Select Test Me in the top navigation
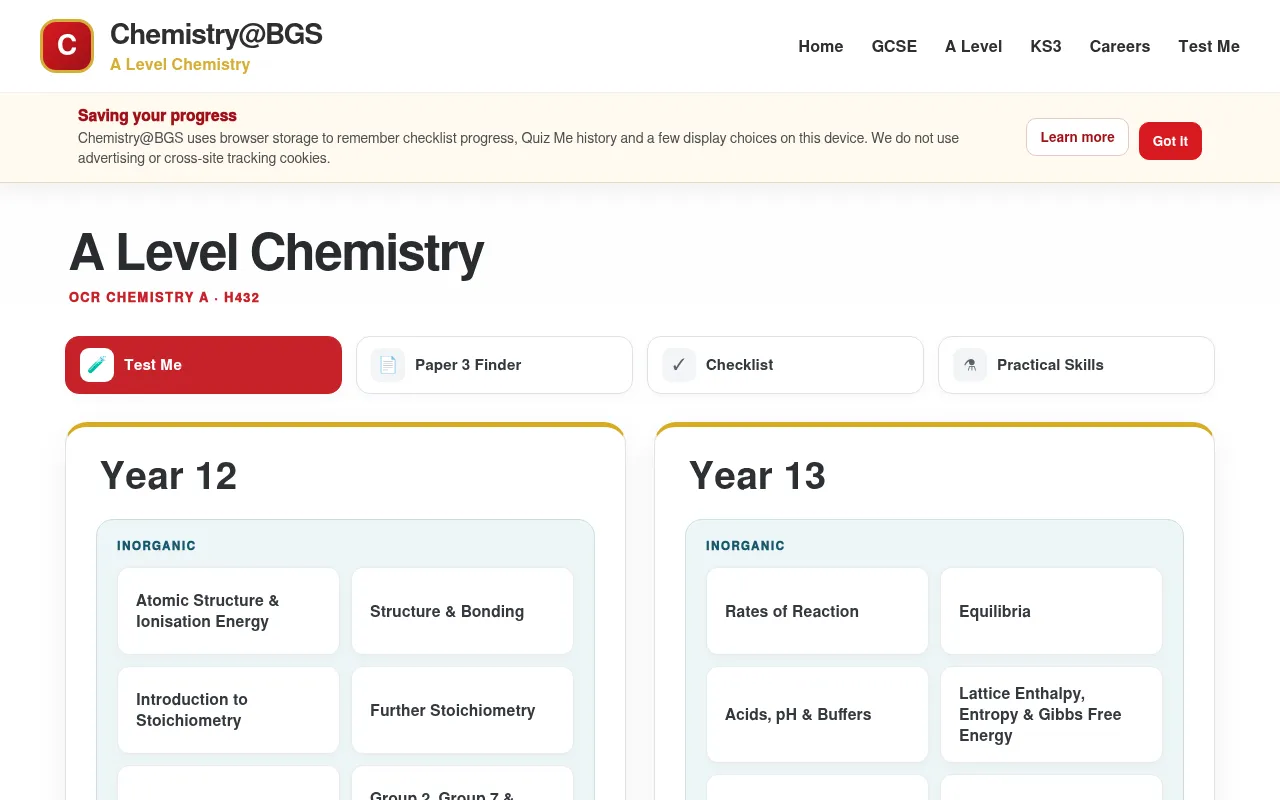 pos(1209,46)
